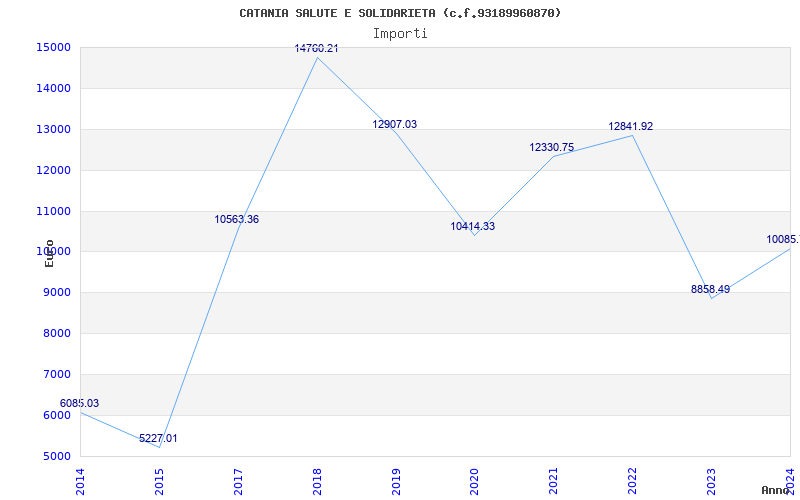Select the 12330.75 data label

(x=552, y=147)
